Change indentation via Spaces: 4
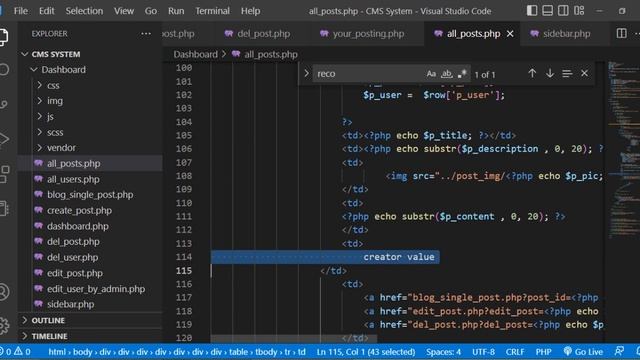This screenshot has height=360, width=640. tap(443, 352)
